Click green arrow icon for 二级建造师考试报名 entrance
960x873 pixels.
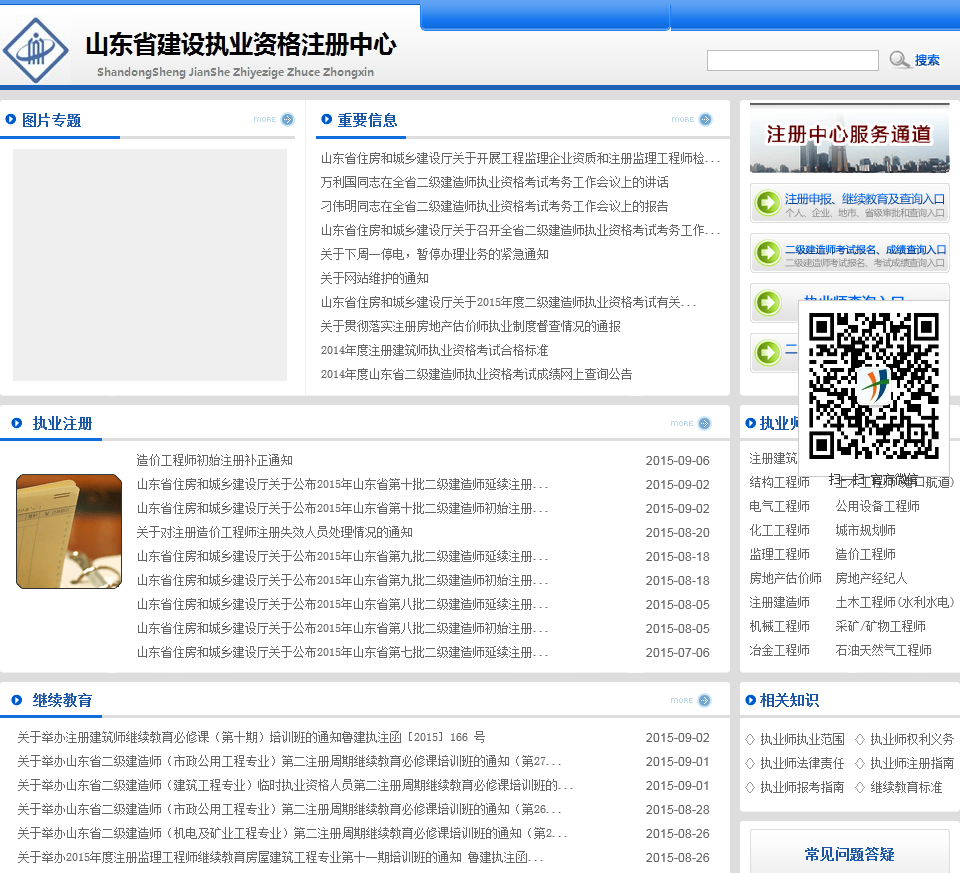pyautogui.click(x=767, y=253)
